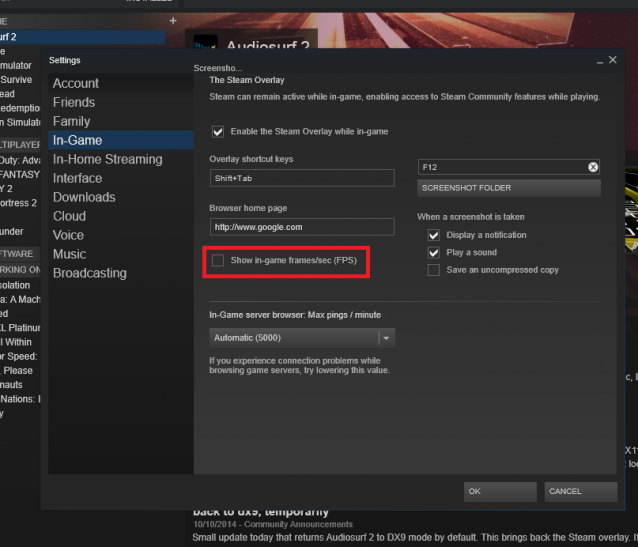This screenshot has height=547, width=638.
Task: Select the In-Game settings tab
Action: pos(121,140)
